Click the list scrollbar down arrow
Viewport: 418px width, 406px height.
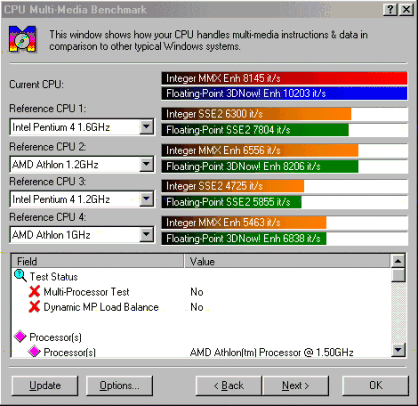[x=398, y=350]
